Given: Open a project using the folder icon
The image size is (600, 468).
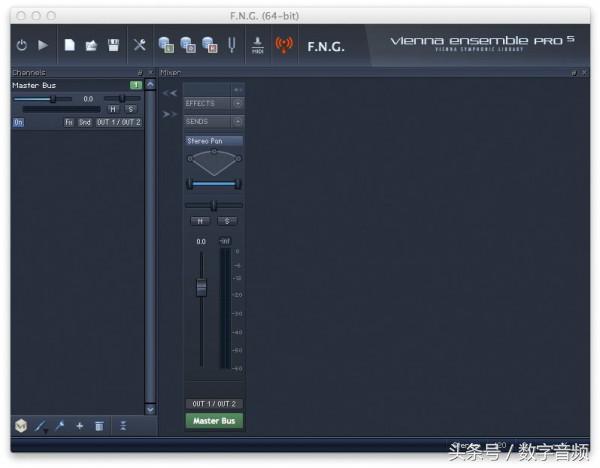Looking at the screenshot, I should pyautogui.click(x=91, y=46).
